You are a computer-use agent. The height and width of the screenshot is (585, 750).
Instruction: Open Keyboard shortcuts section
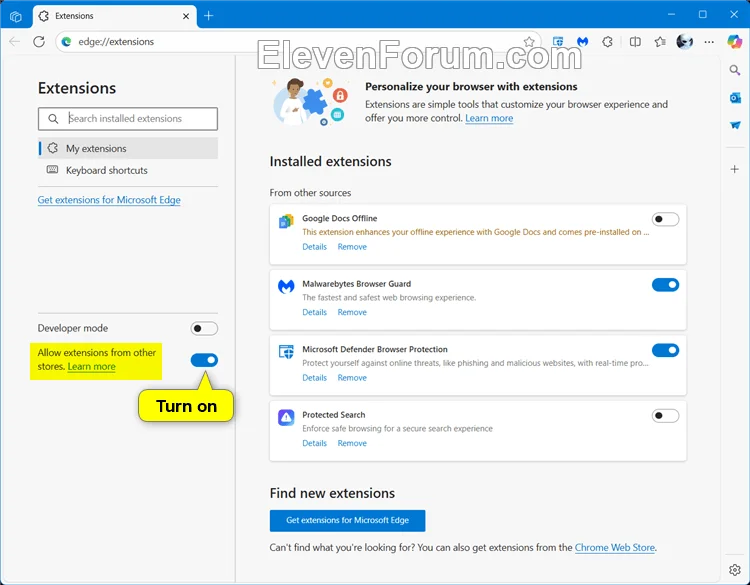click(x=128, y=170)
